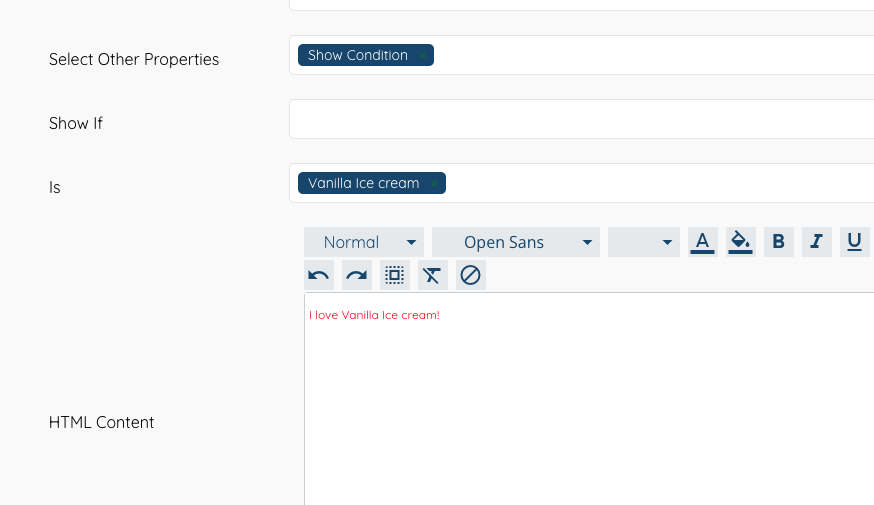Click the Show If input field
This screenshot has width=874, height=505.
click(581, 119)
